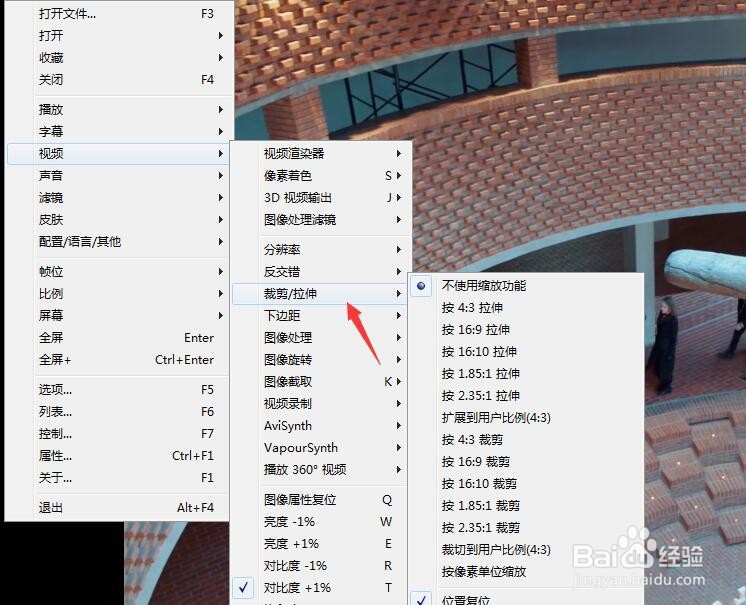Click 对比度 -1% entry
746x605 pixels.
pos(321,566)
